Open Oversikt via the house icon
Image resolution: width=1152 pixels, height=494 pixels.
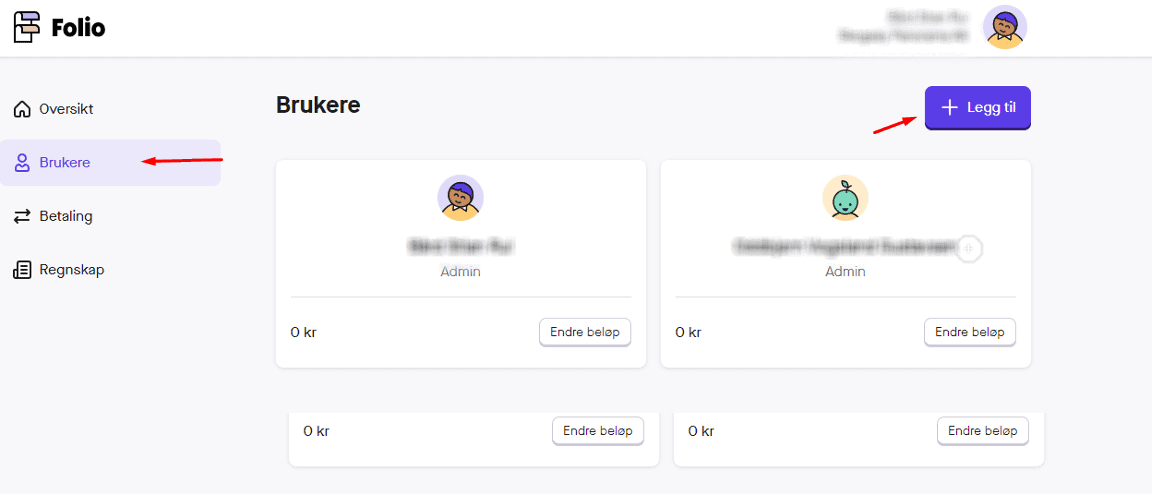pos(22,109)
